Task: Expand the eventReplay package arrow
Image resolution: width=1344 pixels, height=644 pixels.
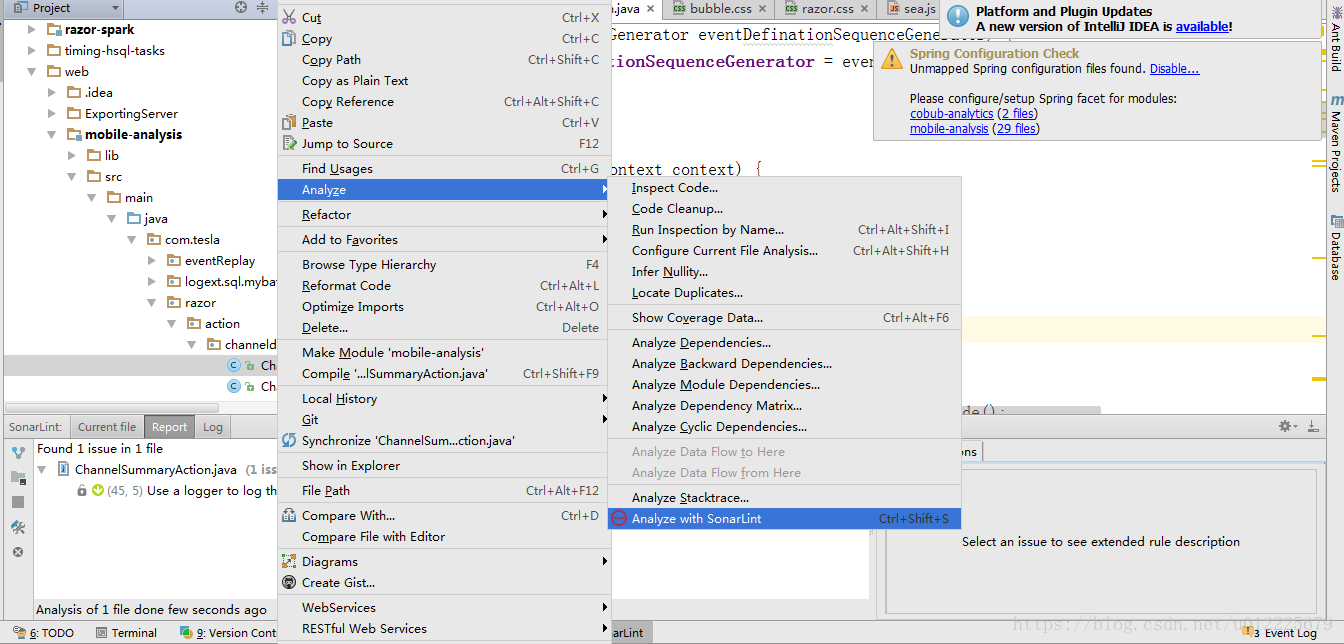Action: tap(152, 260)
